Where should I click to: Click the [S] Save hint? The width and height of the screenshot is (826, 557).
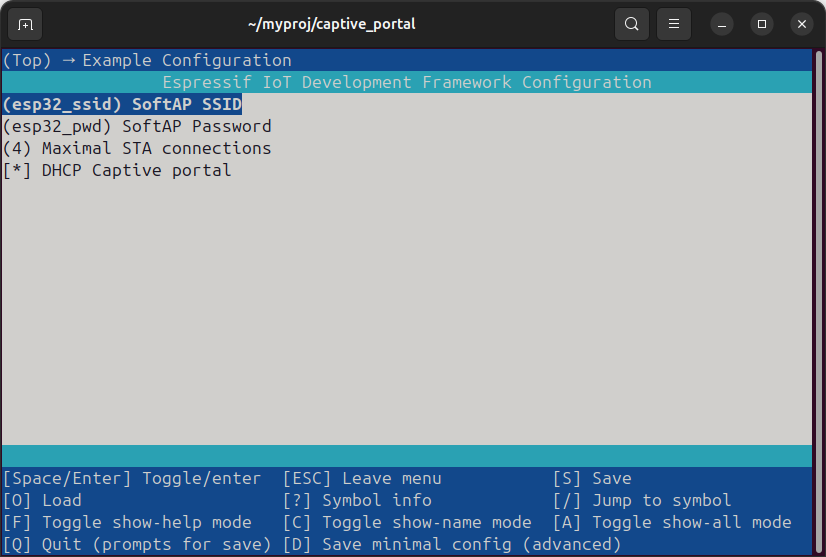point(592,478)
